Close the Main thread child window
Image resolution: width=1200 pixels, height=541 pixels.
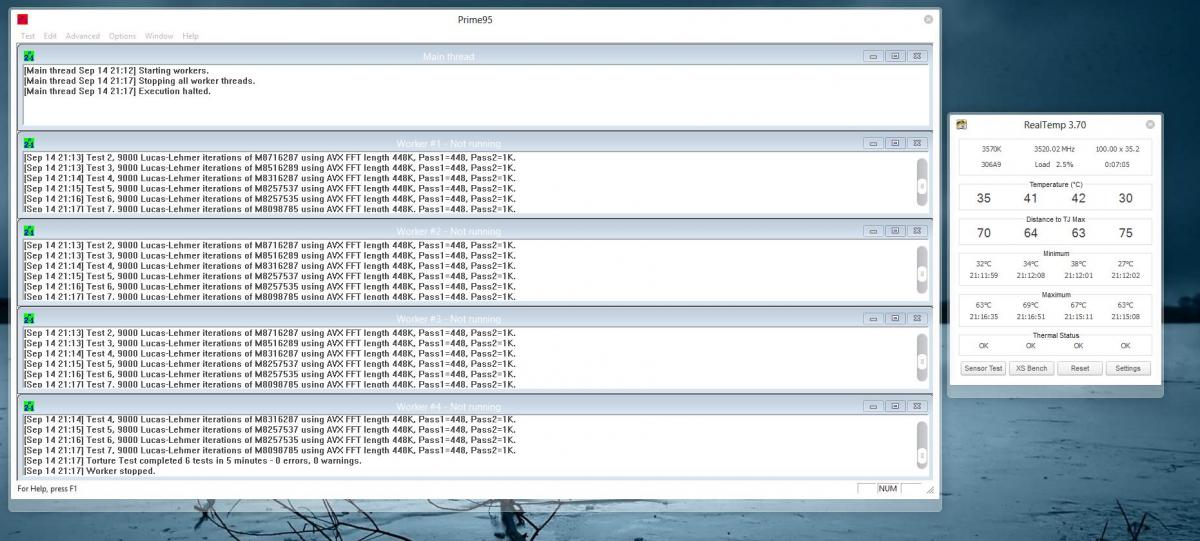(918, 56)
